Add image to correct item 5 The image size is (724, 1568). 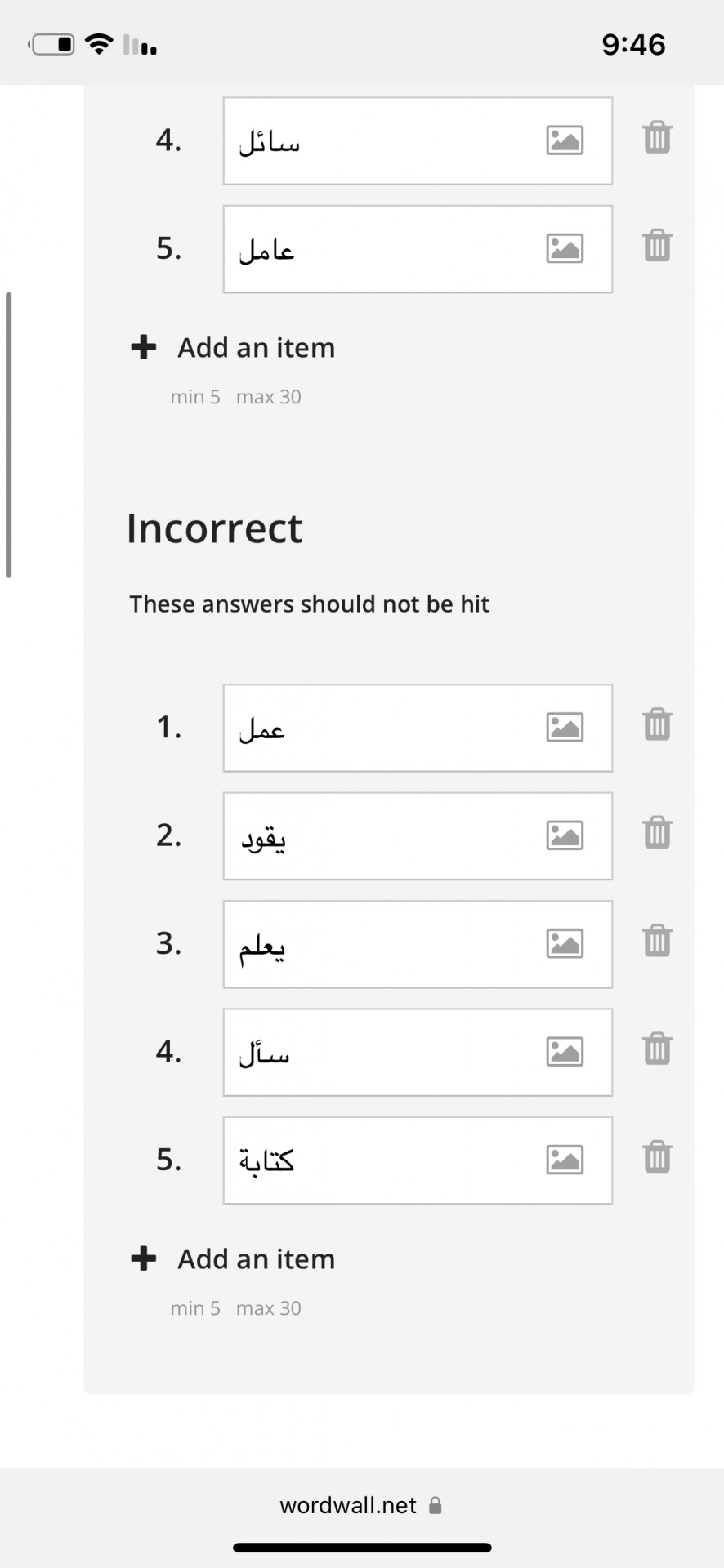tap(565, 248)
